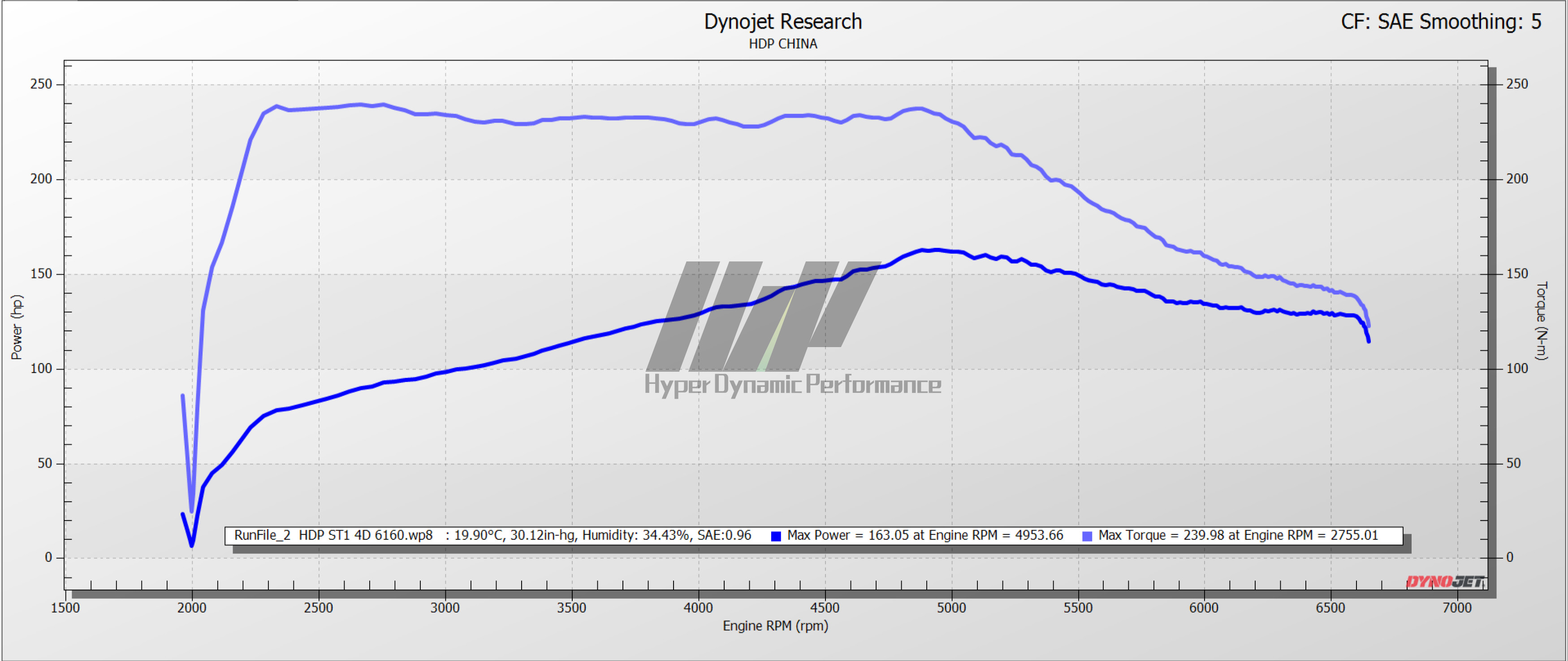
Task: Click the 2000 rpm tick label
Action: pos(192,607)
